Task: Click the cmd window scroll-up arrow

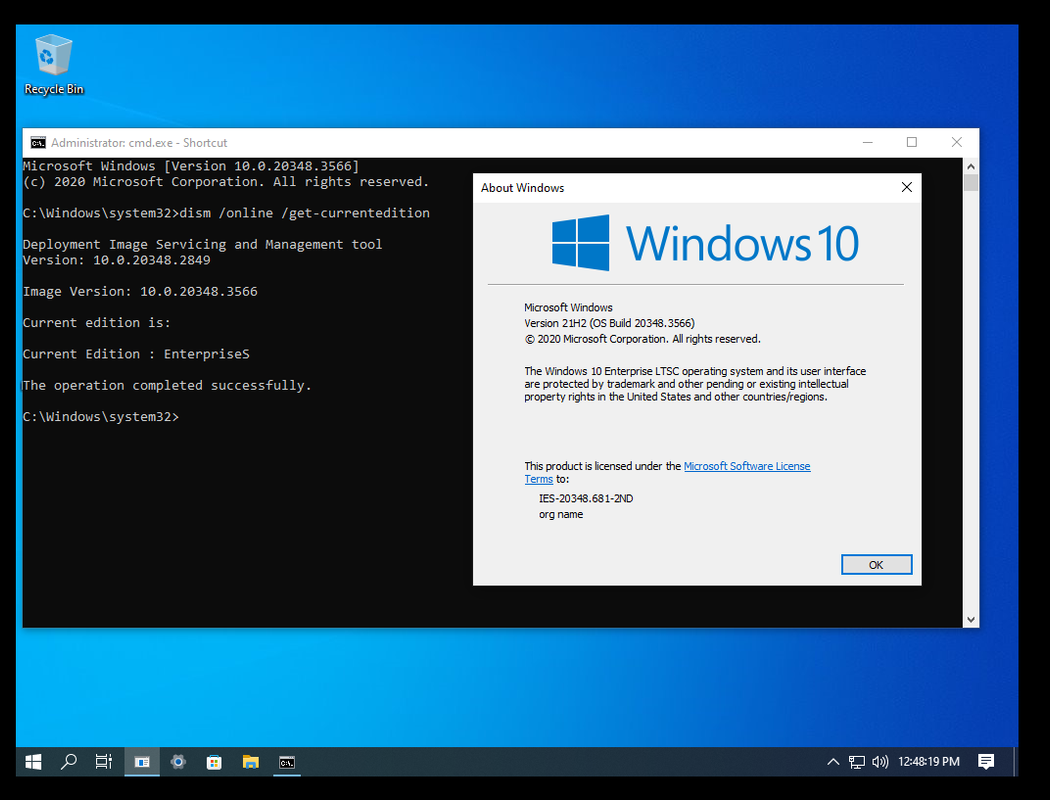Action: tap(971, 166)
